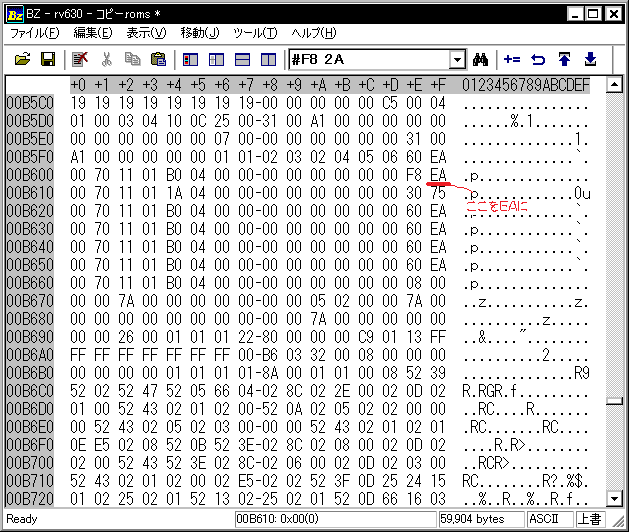Click the '+0' column header
The image size is (629, 532).
point(78,85)
